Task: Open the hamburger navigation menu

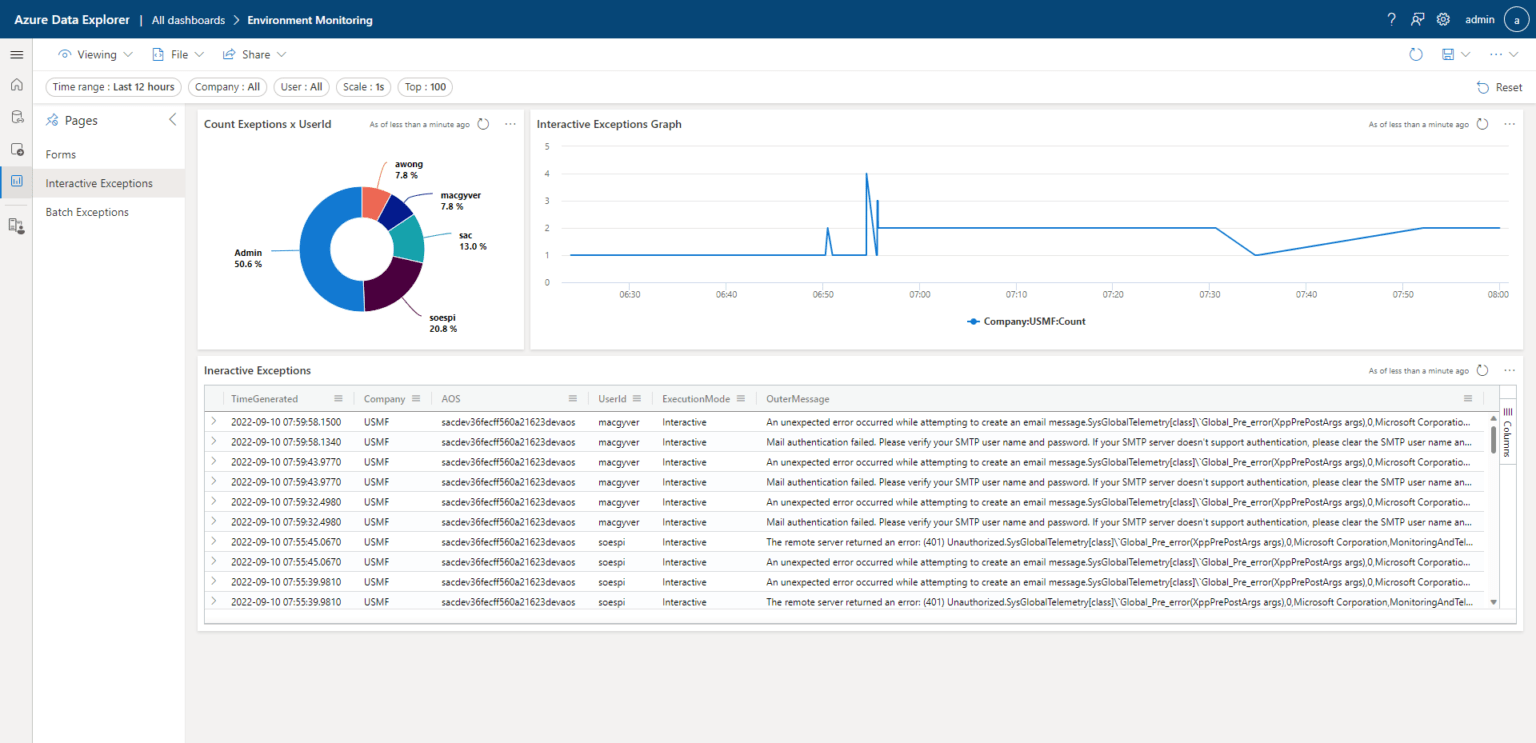Action: tap(16, 54)
